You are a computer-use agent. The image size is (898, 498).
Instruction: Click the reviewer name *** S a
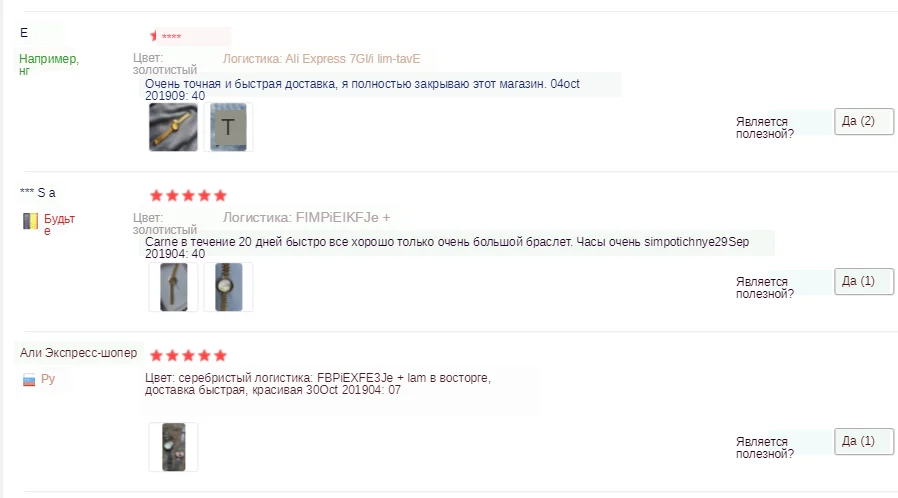38,193
